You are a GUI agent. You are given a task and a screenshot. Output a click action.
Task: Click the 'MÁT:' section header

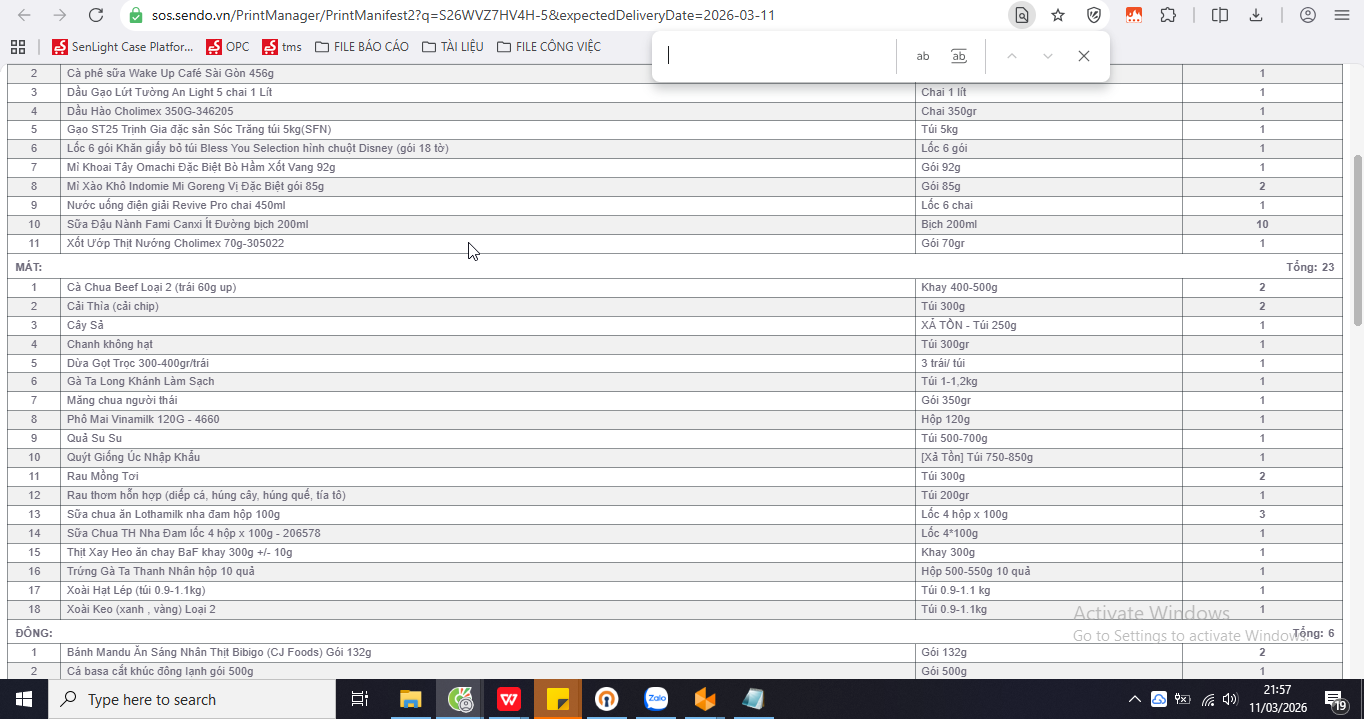[x=28, y=268]
